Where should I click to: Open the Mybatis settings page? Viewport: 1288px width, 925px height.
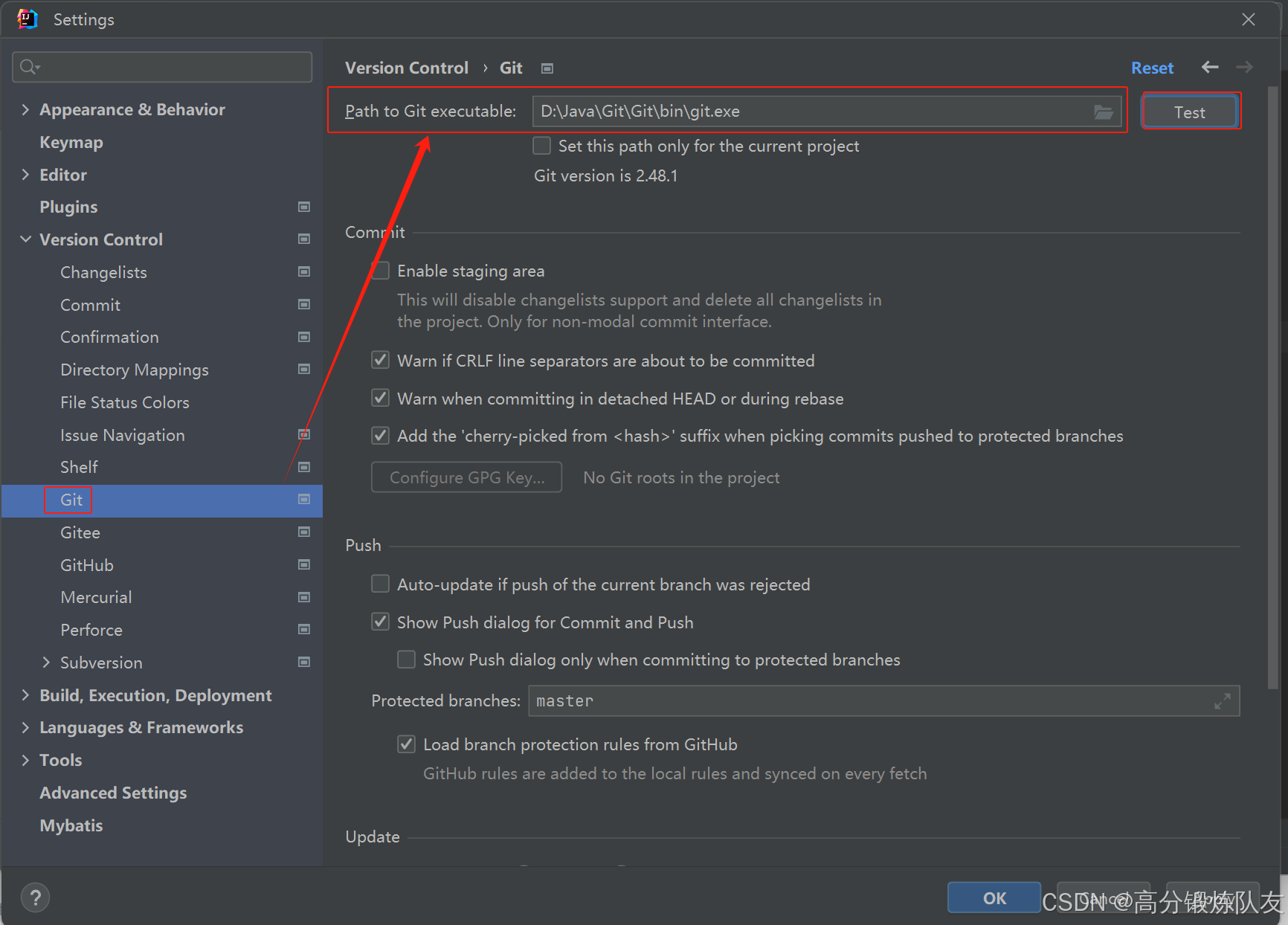[71, 825]
